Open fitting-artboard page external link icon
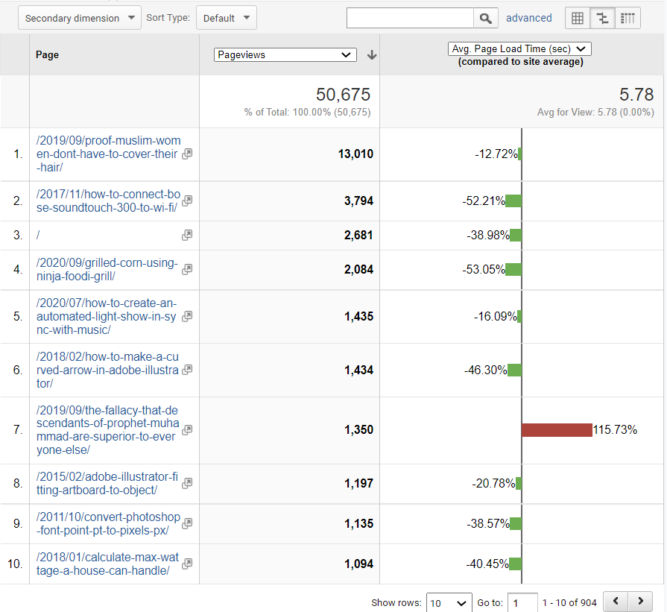Screen dimensions: 667x612 (187, 484)
